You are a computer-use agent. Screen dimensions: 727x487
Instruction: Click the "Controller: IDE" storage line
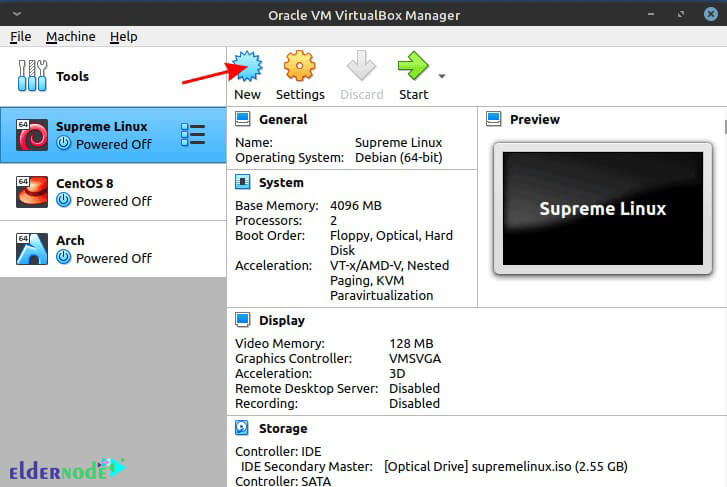pyautogui.click(x=278, y=451)
